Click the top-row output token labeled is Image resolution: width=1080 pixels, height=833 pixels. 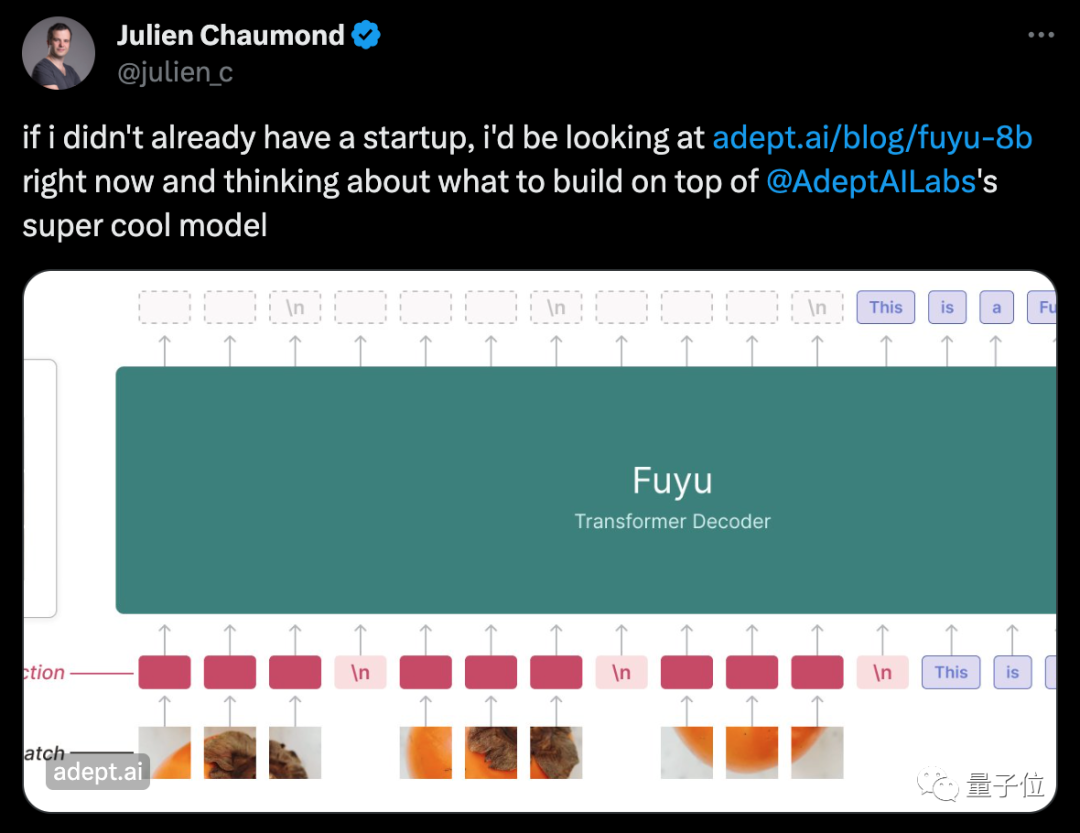pyautogui.click(x=947, y=307)
